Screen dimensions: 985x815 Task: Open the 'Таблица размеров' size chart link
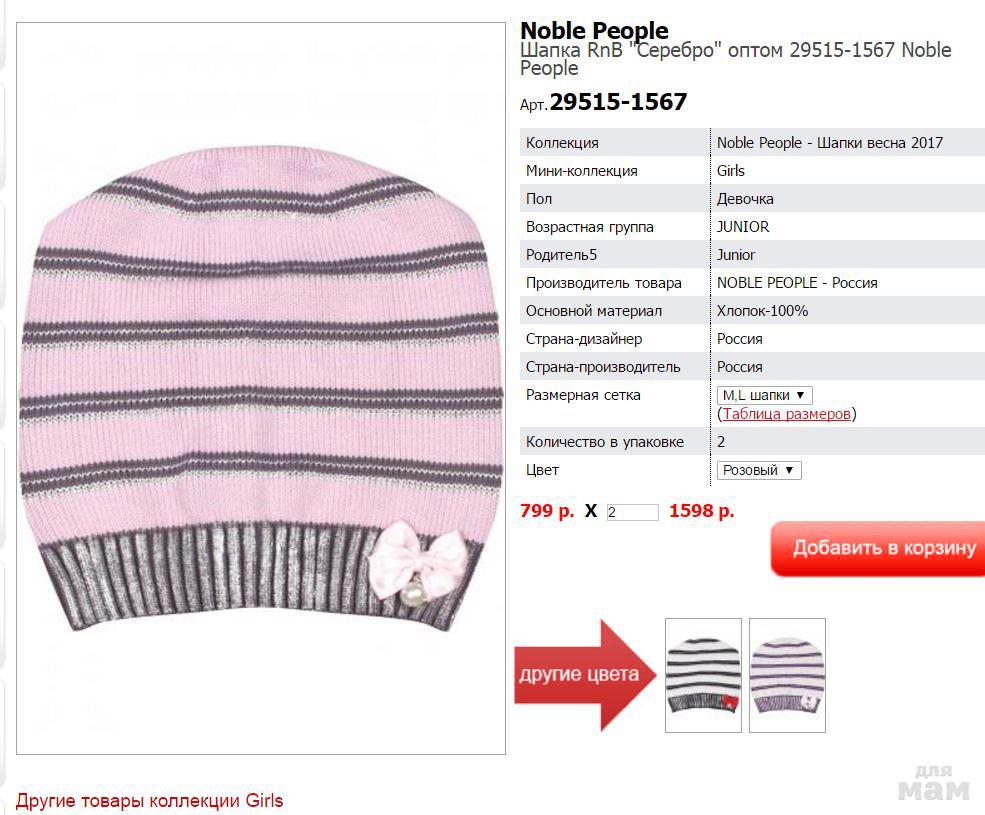click(786, 414)
